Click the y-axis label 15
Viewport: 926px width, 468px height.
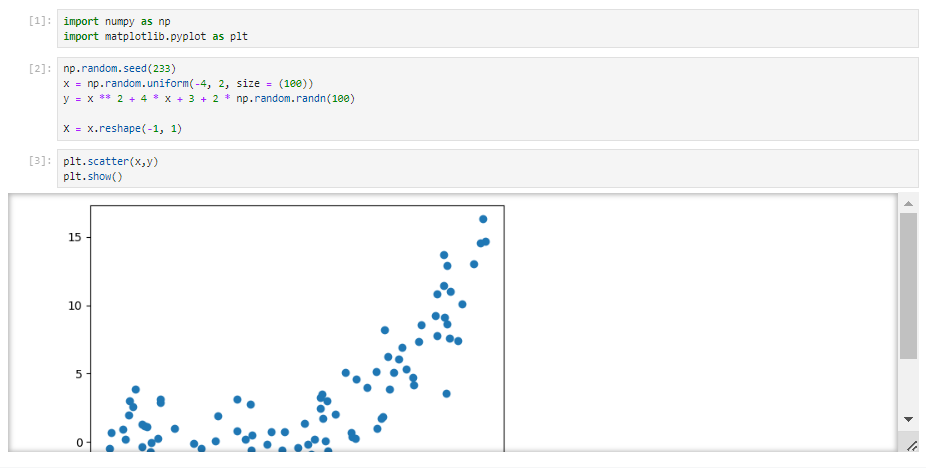pyautogui.click(x=74, y=237)
